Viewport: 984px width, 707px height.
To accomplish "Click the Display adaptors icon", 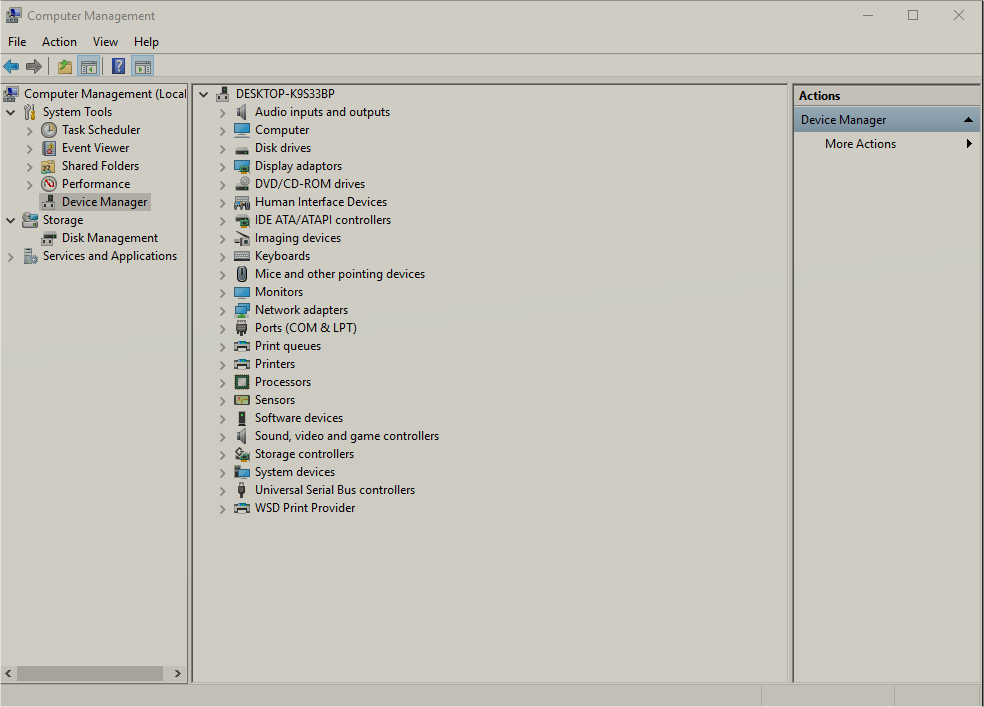I will pyautogui.click(x=242, y=166).
